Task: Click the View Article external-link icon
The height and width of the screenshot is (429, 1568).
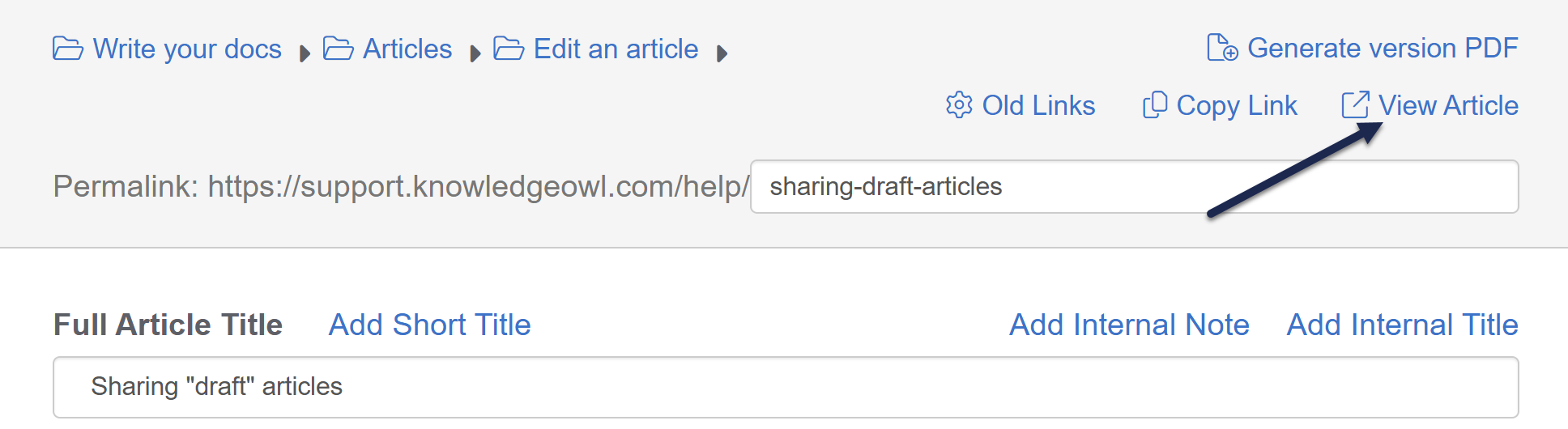Action: click(1355, 105)
